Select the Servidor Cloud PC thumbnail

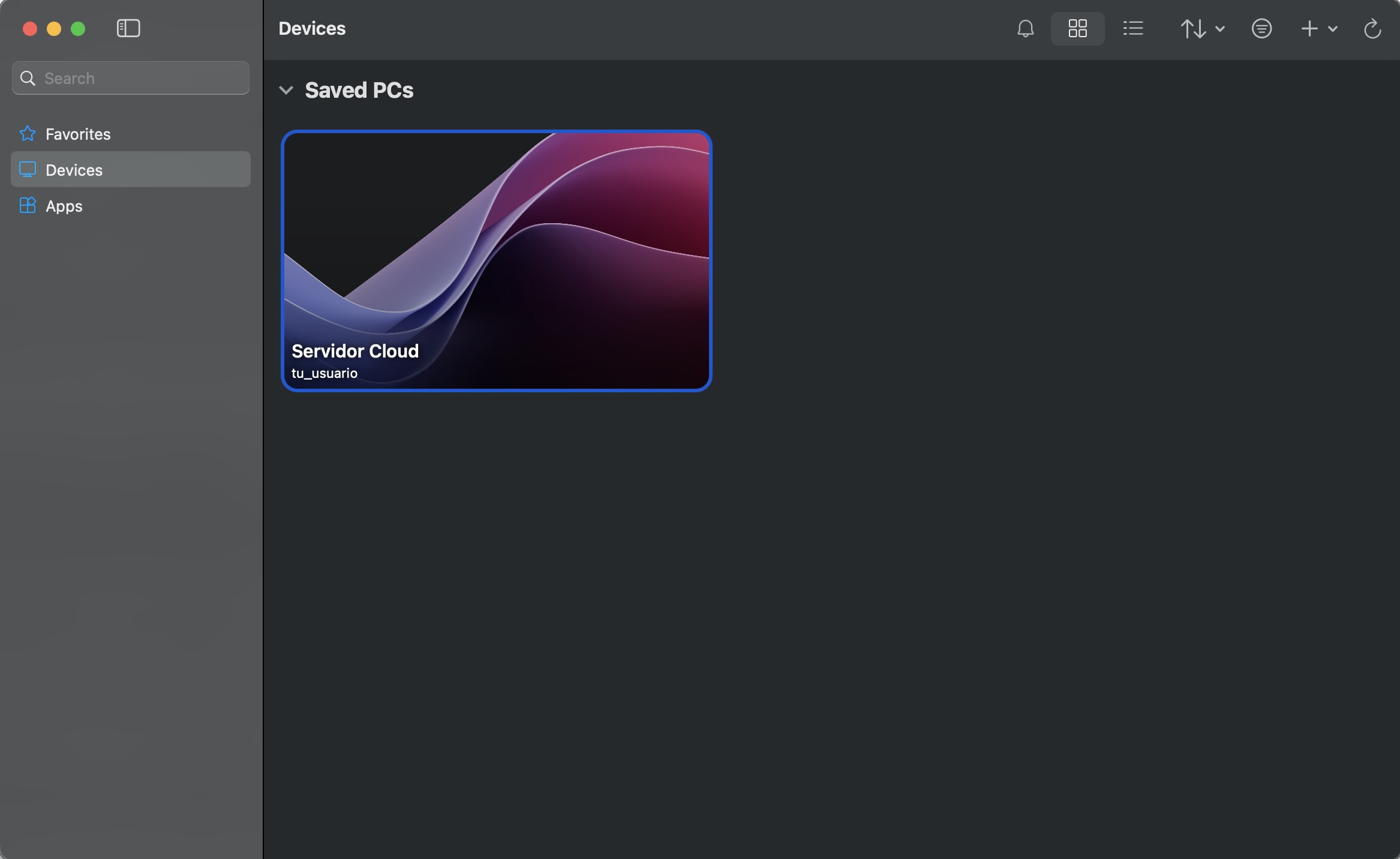496,260
